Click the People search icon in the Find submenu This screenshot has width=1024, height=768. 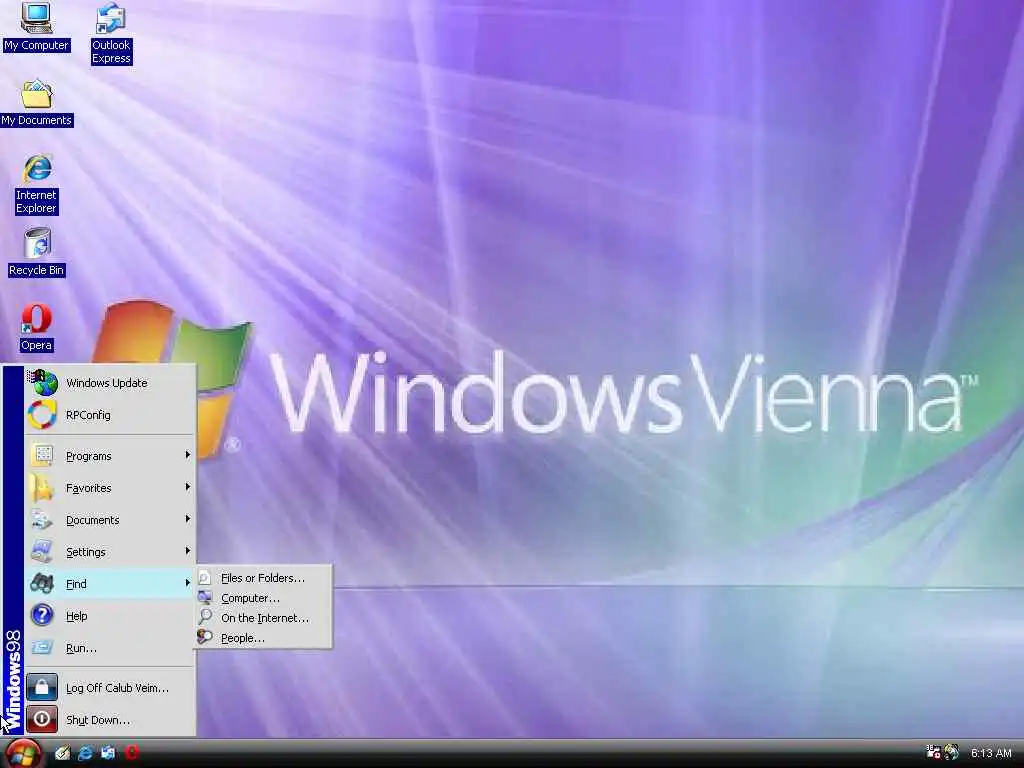(x=205, y=637)
